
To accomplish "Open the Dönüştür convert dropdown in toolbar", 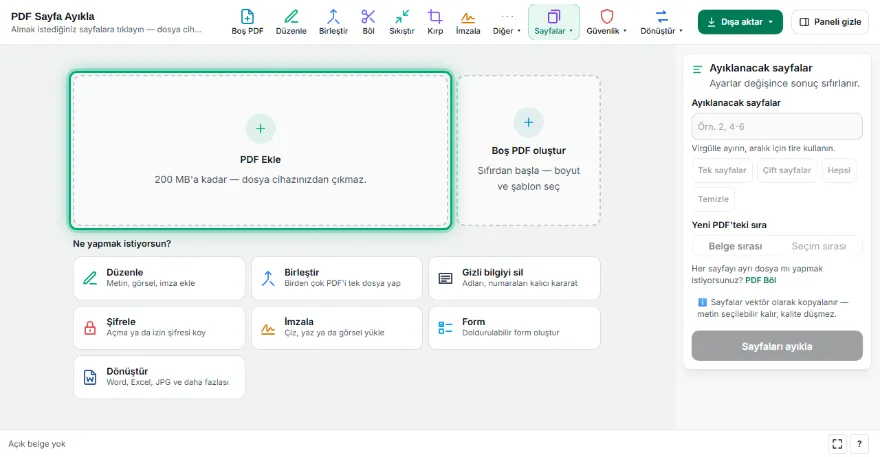I will pos(662,22).
